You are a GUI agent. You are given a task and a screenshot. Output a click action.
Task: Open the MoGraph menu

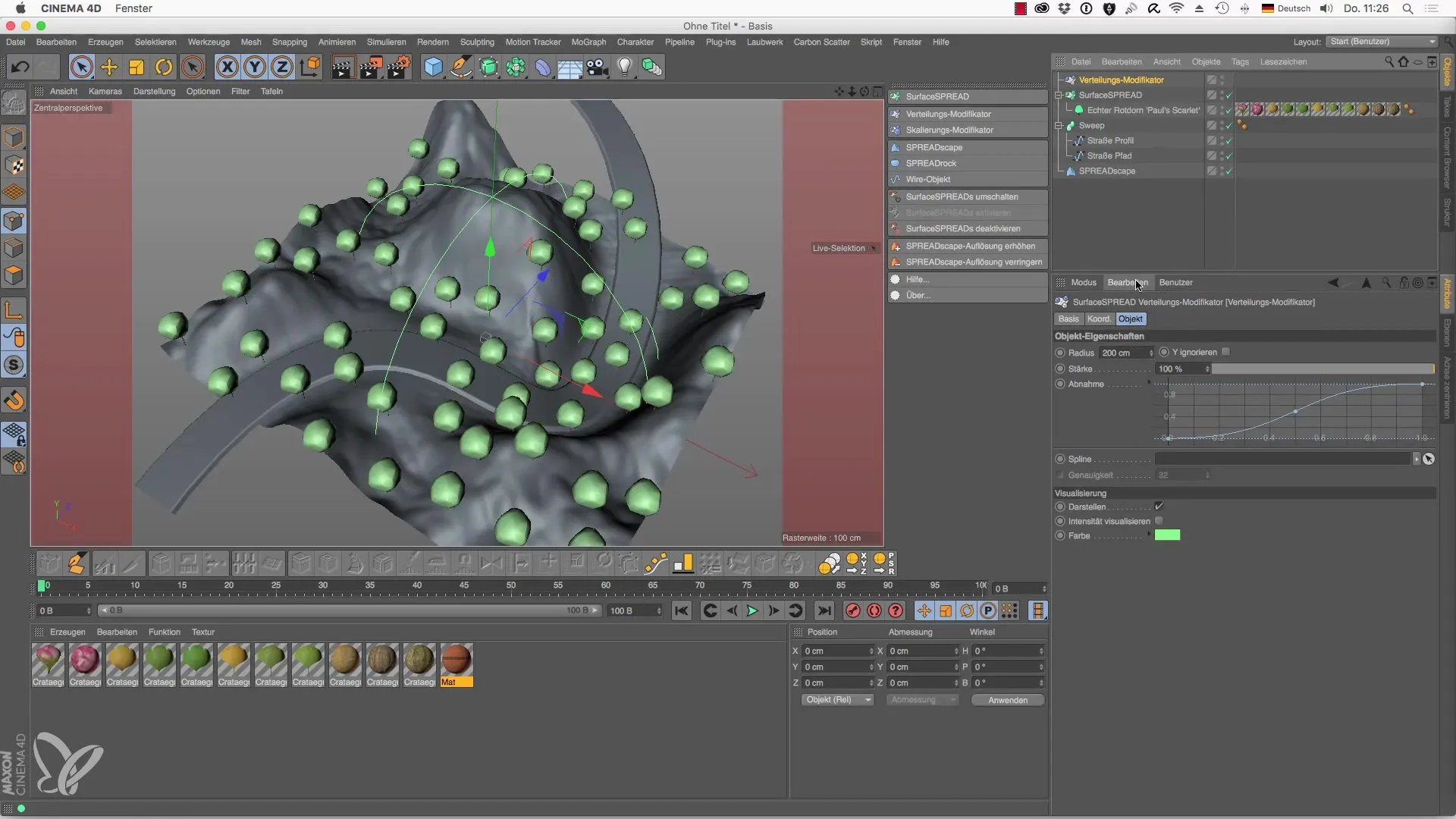[x=588, y=42]
